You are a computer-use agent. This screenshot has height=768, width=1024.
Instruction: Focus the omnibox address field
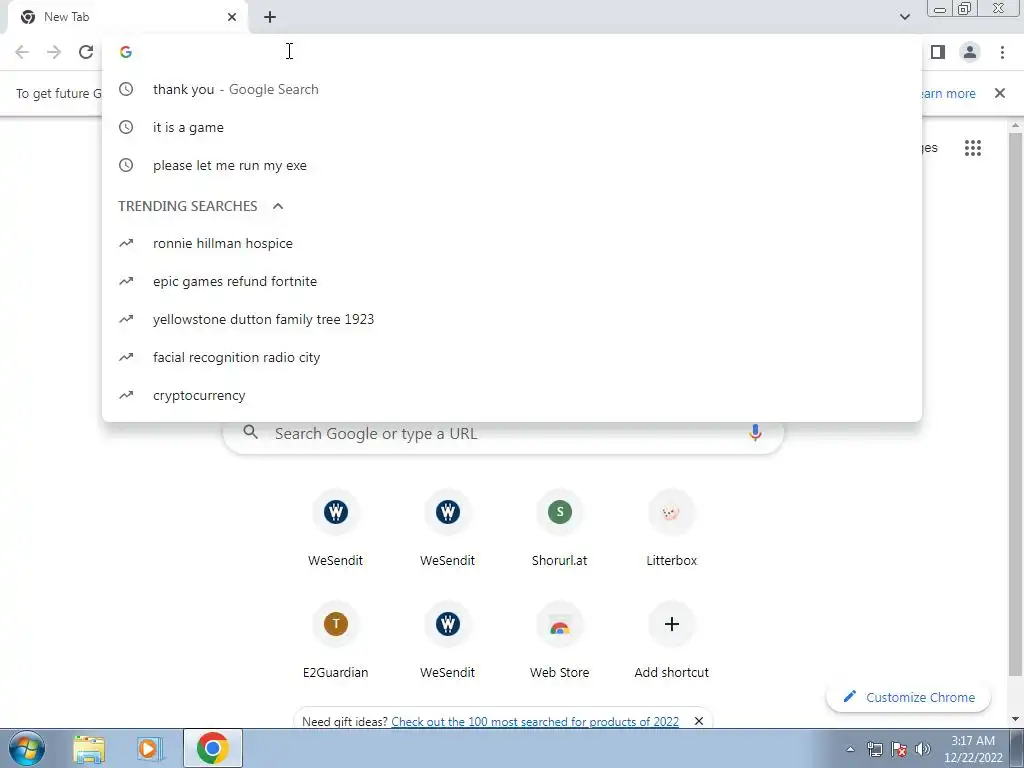point(512,52)
